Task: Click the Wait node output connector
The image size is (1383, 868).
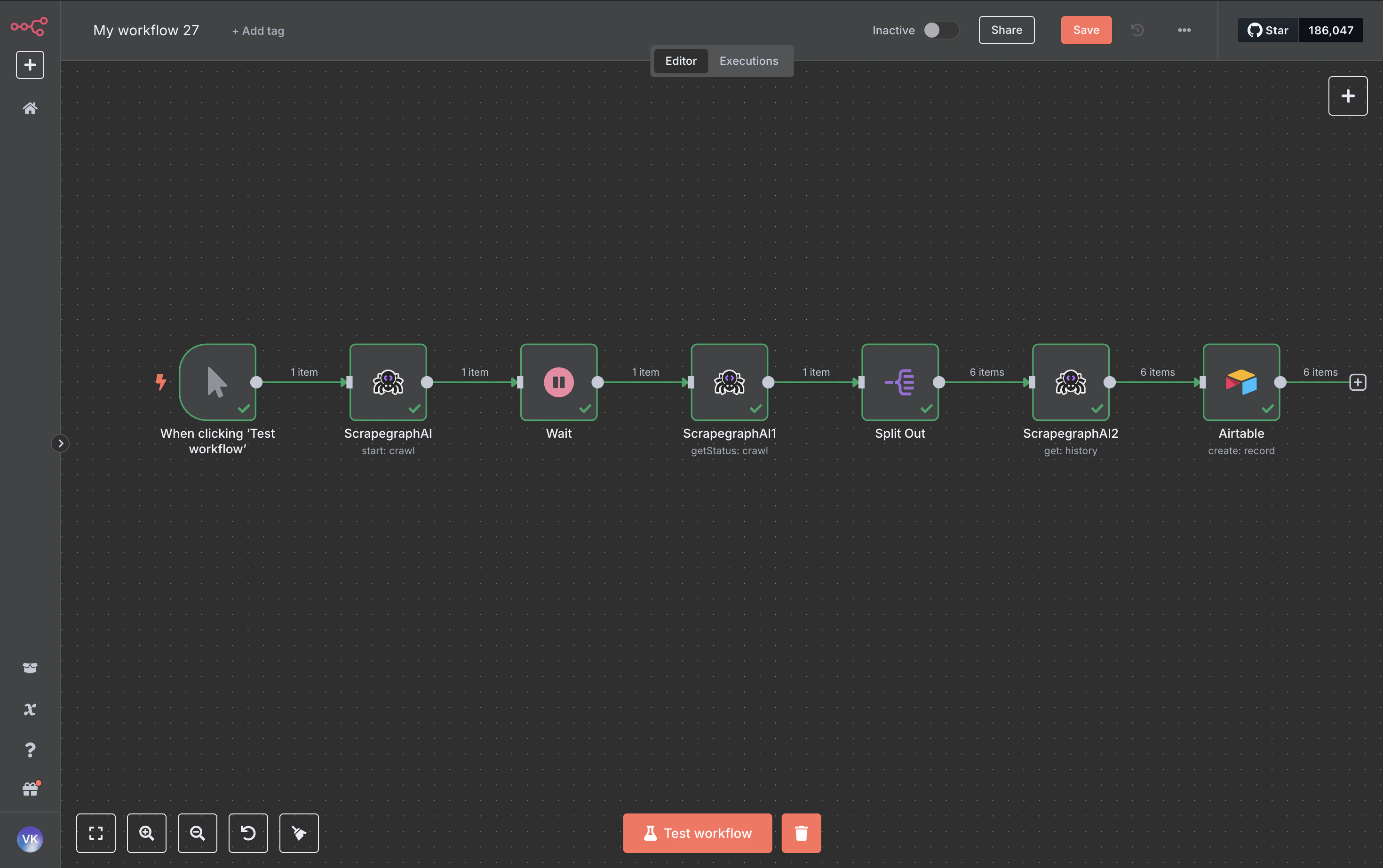Action: (598, 382)
